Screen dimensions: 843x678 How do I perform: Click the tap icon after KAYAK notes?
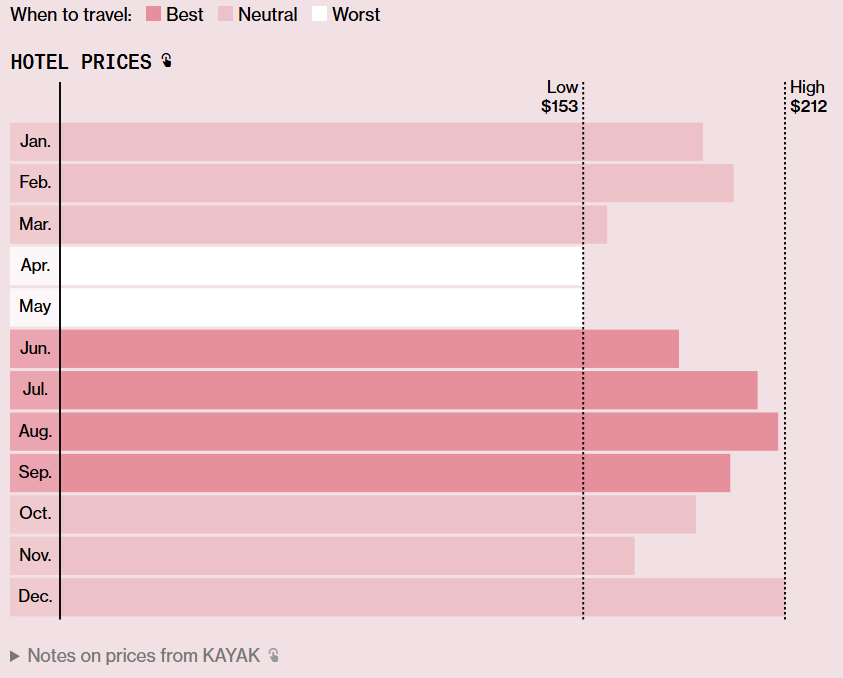(x=273, y=656)
